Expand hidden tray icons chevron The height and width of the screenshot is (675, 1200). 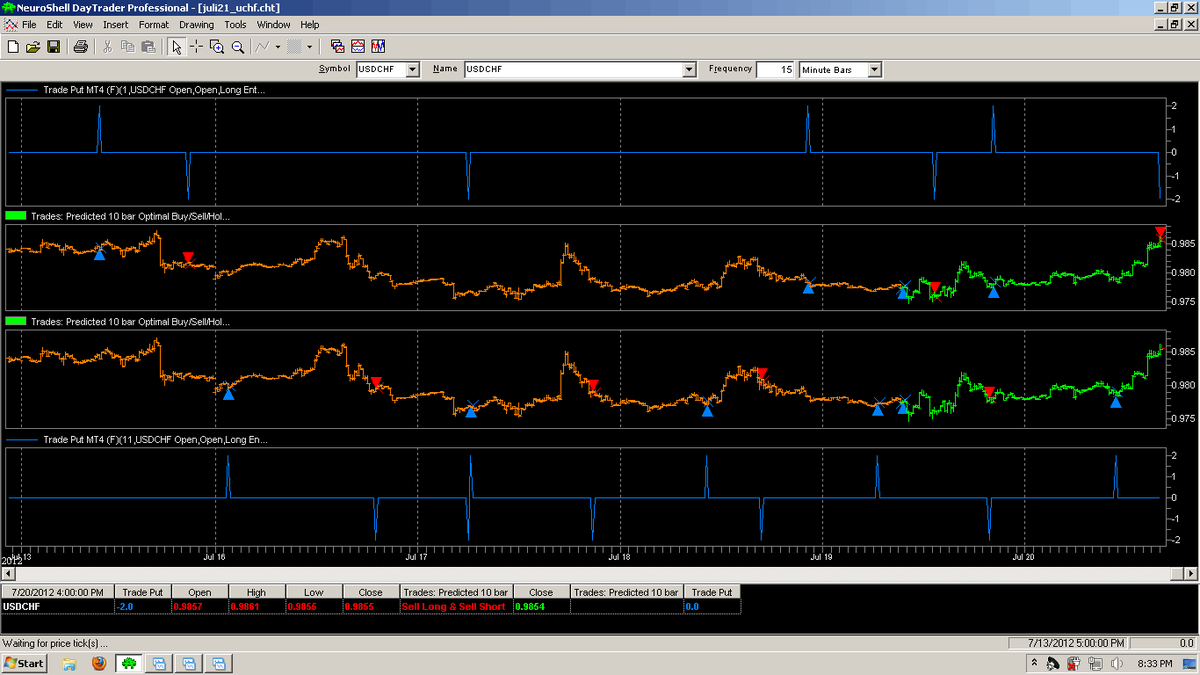1032,664
